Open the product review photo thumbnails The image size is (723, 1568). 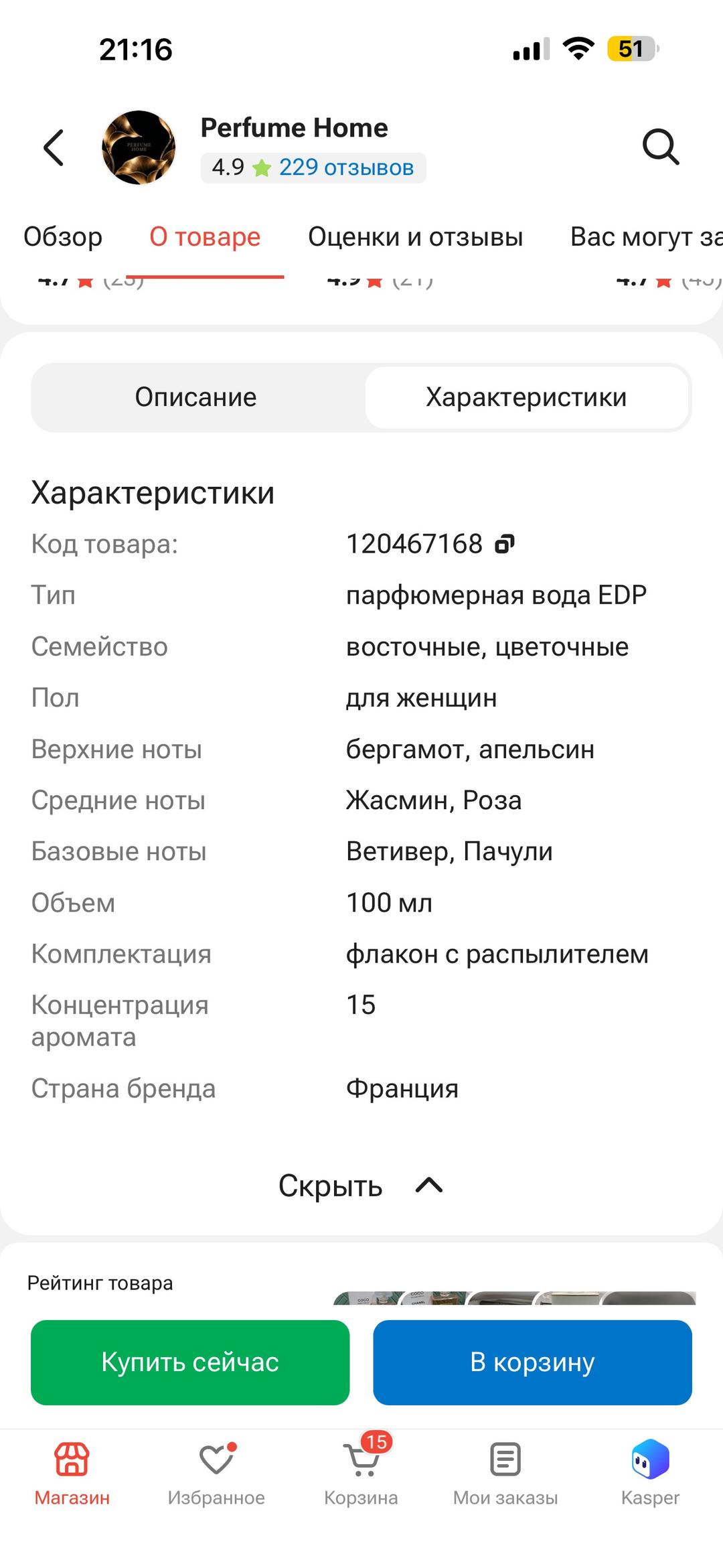coord(514,1297)
